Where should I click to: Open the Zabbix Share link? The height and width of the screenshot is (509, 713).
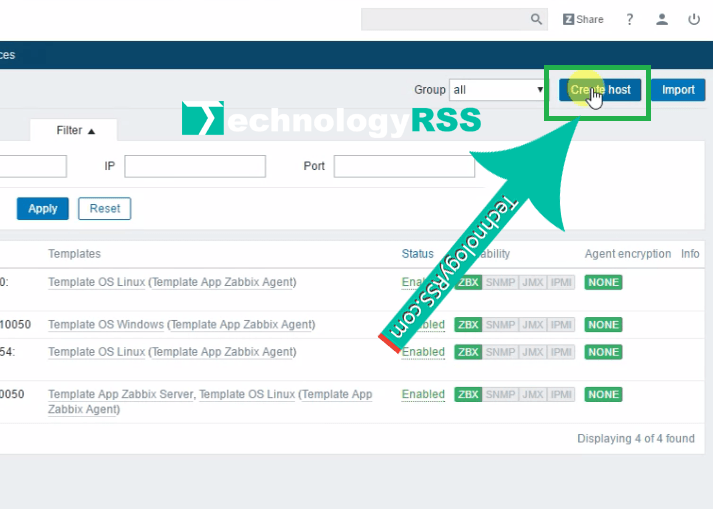(x=583, y=19)
